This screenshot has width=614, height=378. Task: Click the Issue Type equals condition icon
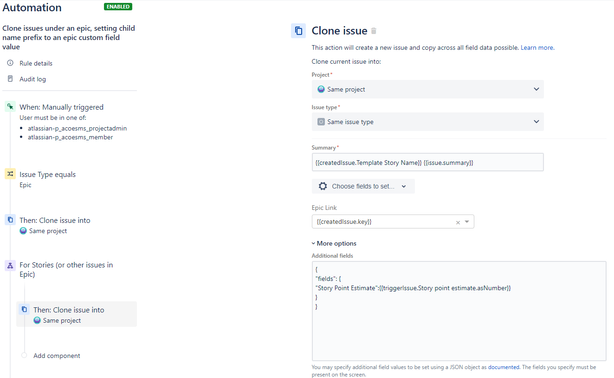(10, 174)
